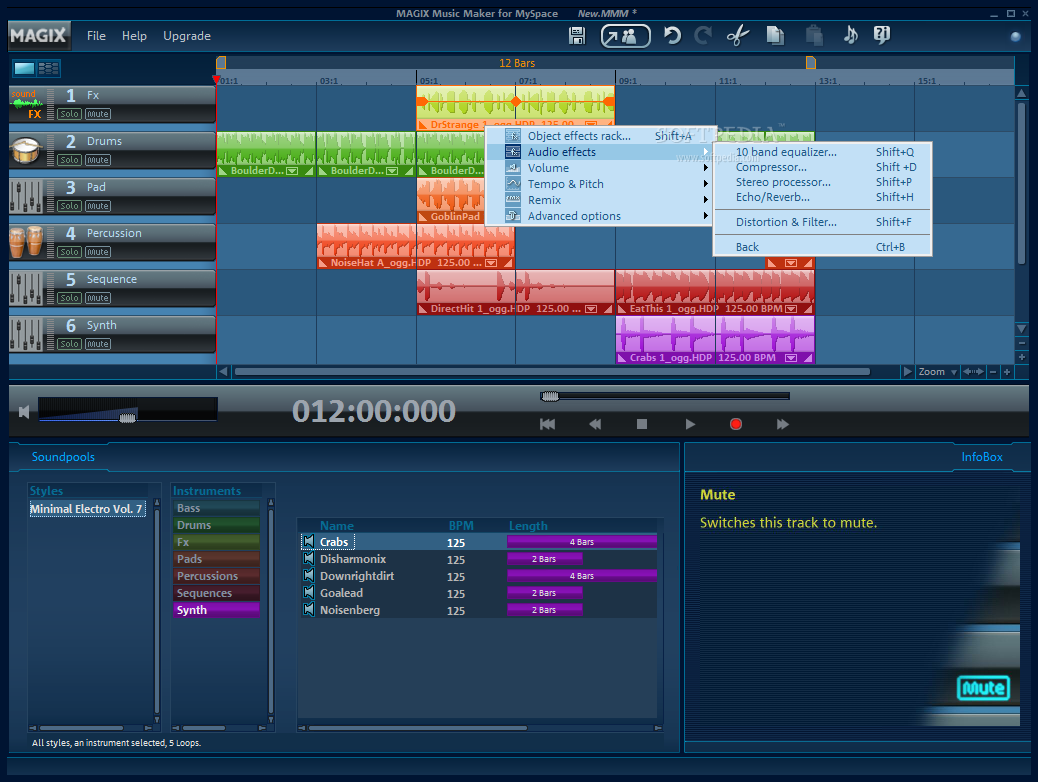
Task: Stop playback
Action: click(x=641, y=424)
